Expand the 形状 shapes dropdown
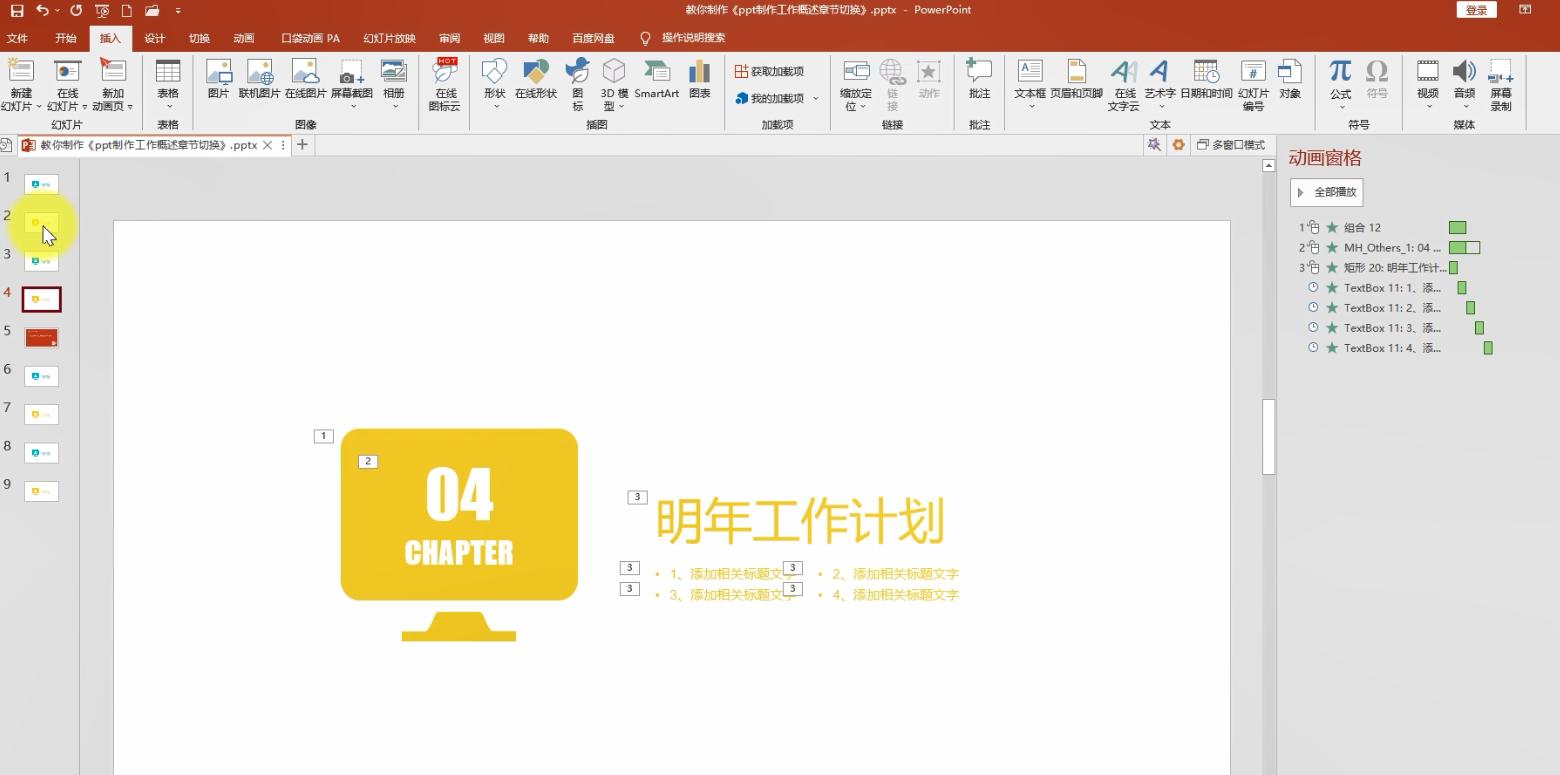This screenshot has height=775, width=1560. click(495, 106)
